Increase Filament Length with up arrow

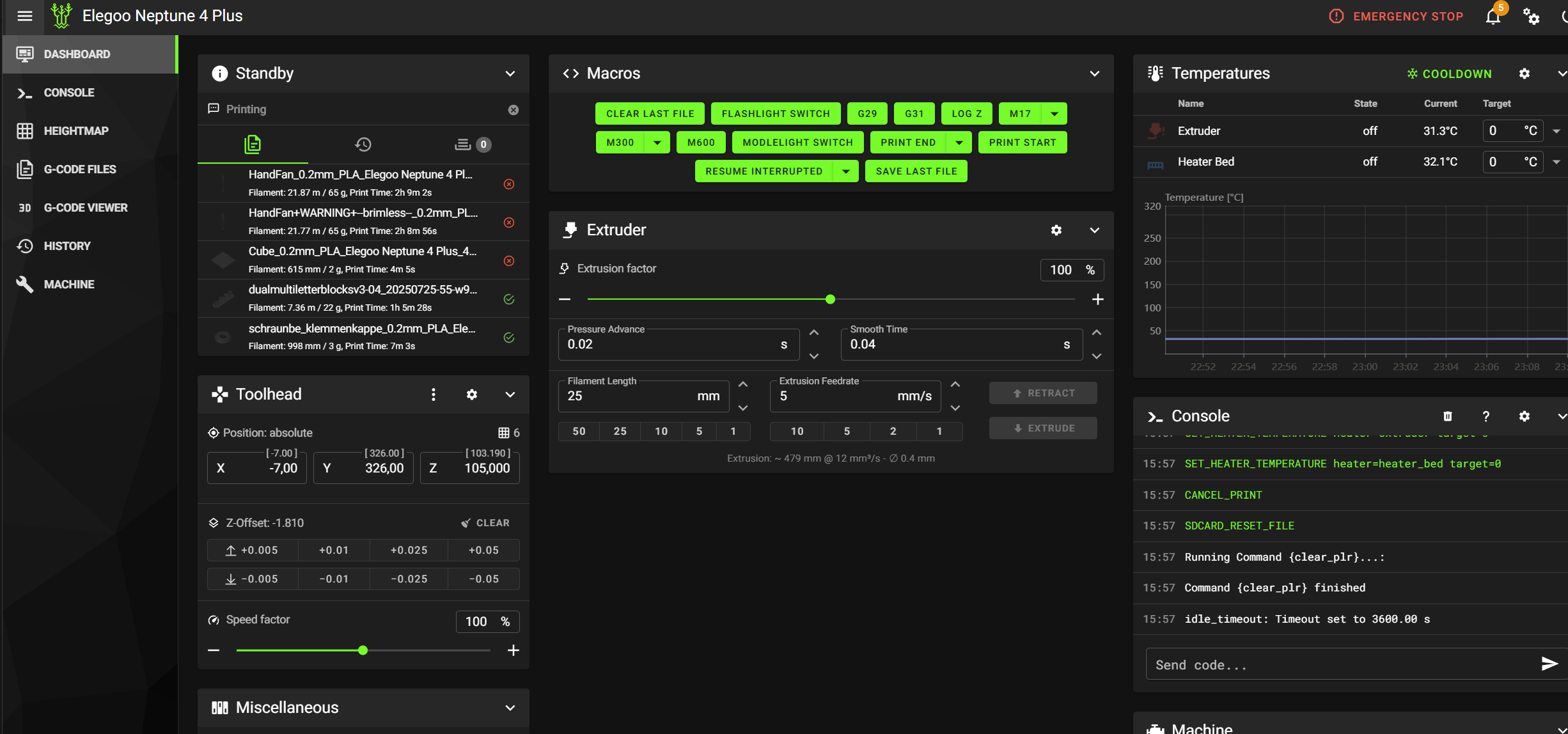[x=743, y=384]
